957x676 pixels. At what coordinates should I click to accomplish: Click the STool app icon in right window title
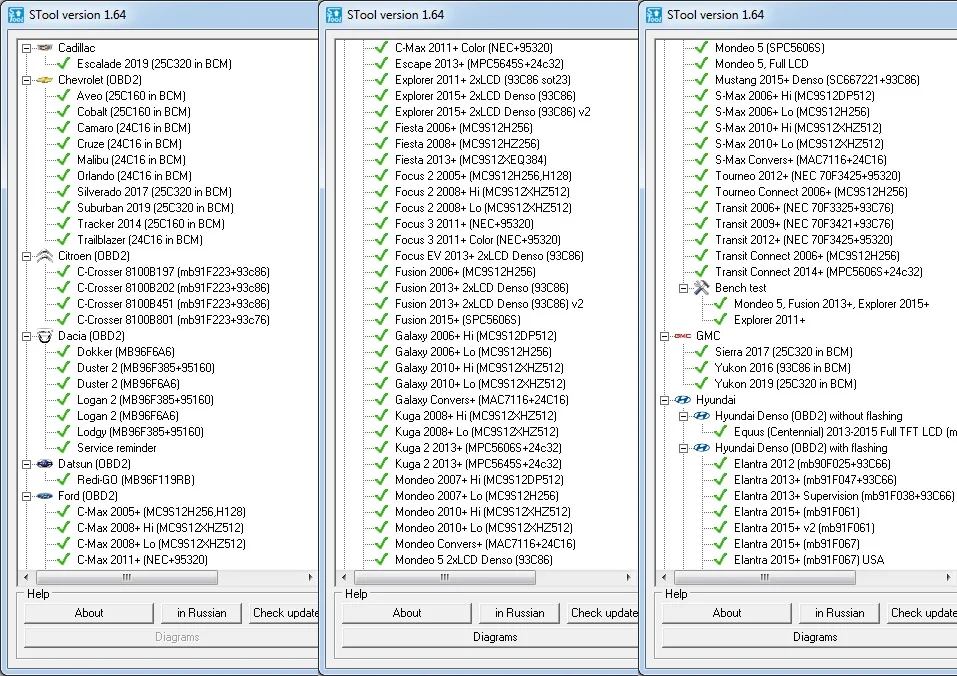[x=654, y=15]
